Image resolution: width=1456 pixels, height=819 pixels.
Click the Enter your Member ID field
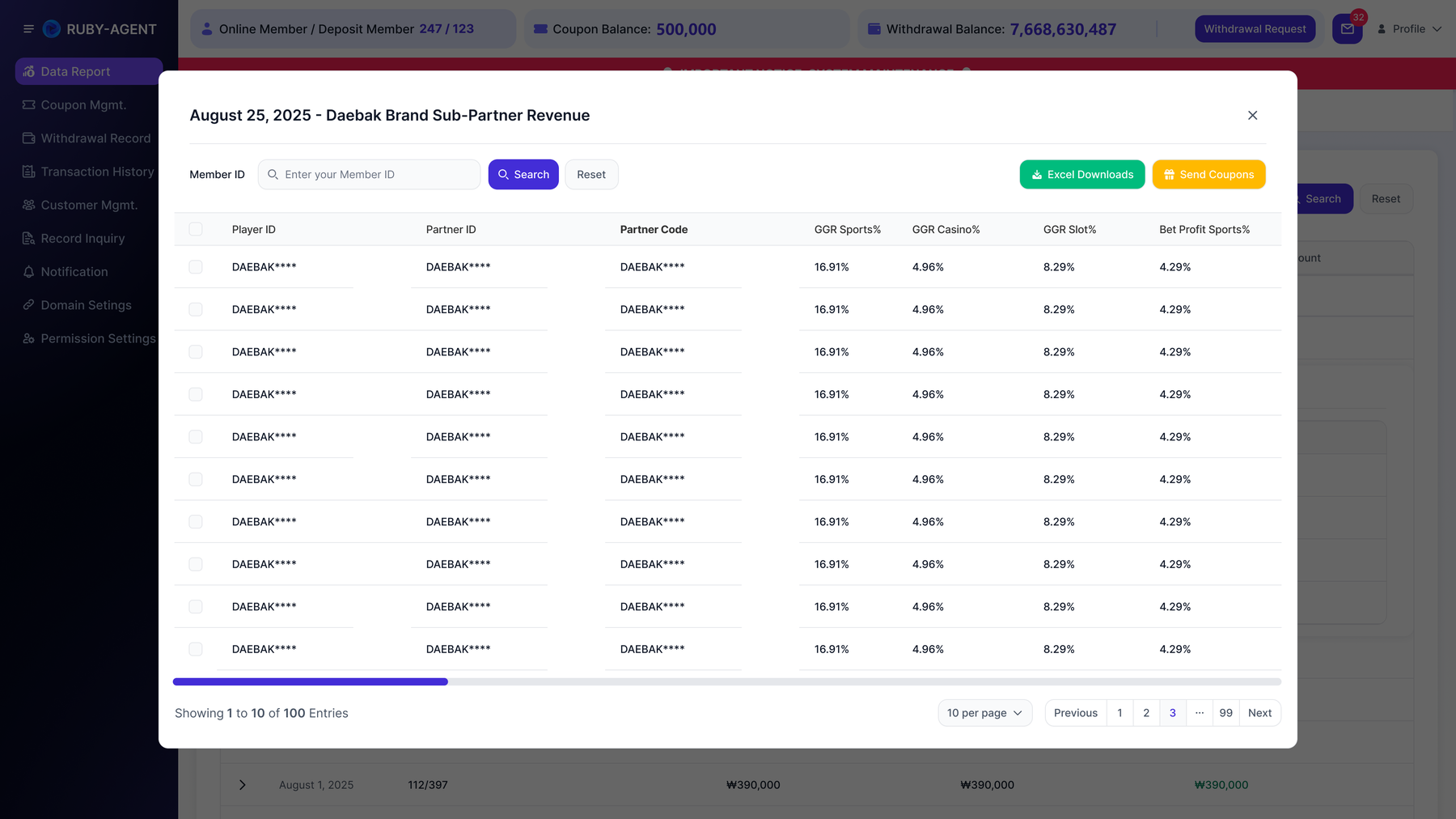[369, 175]
